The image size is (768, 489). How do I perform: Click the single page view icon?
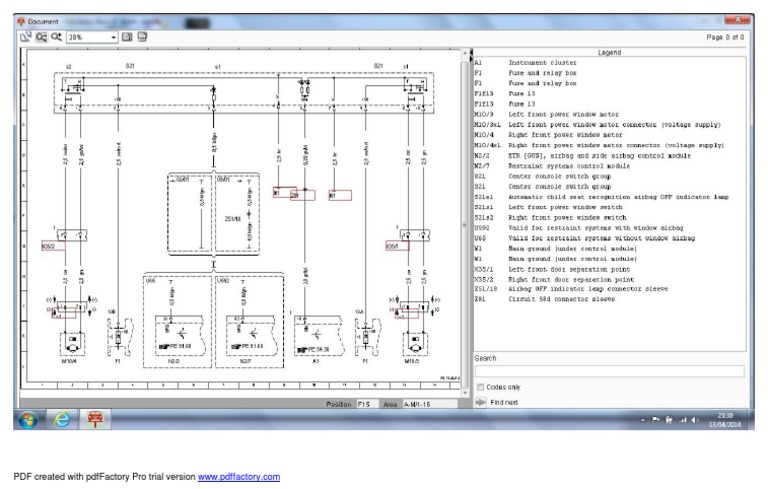(127, 37)
